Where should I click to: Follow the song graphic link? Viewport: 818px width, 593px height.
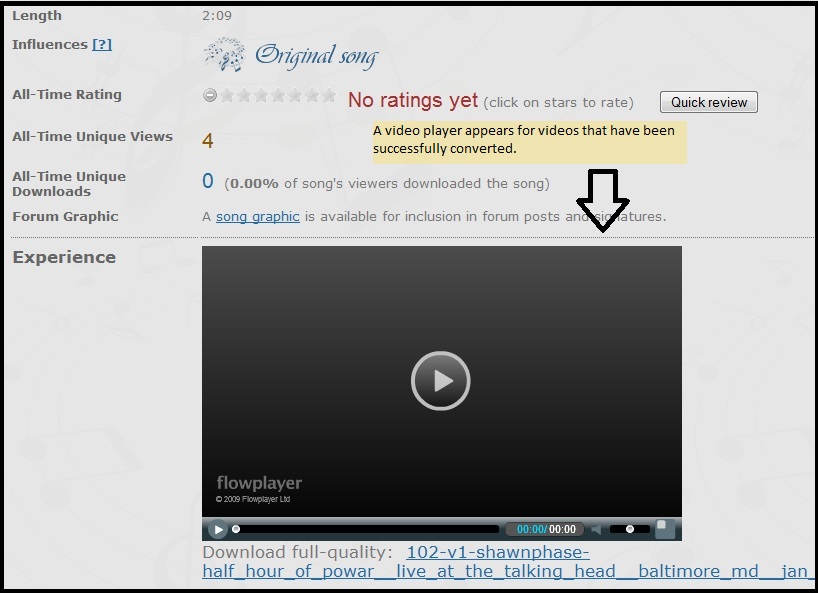coord(258,216)
